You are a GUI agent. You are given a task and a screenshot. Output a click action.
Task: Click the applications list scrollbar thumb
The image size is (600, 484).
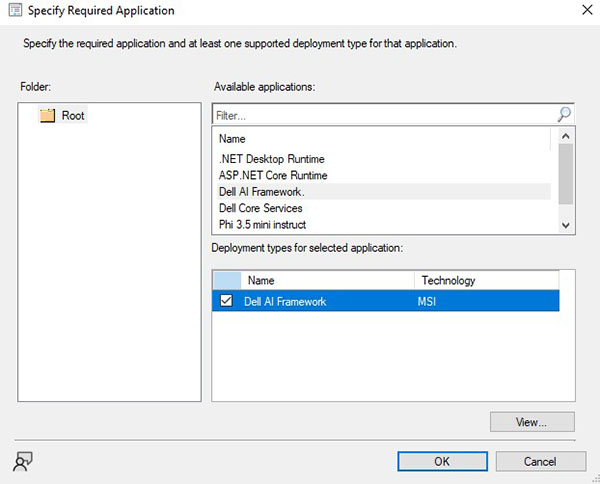(566, 172)
